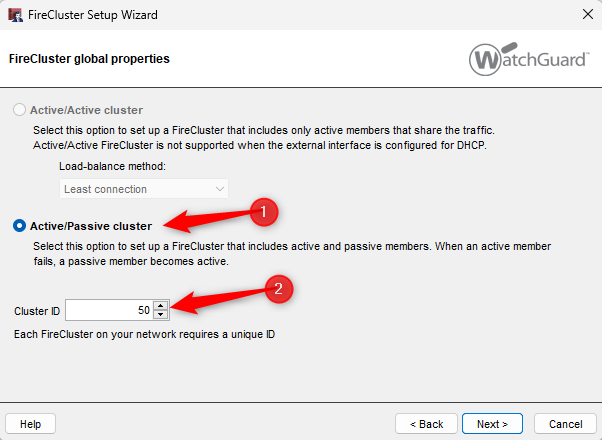Click the Cluster ID label

point(37,311)
